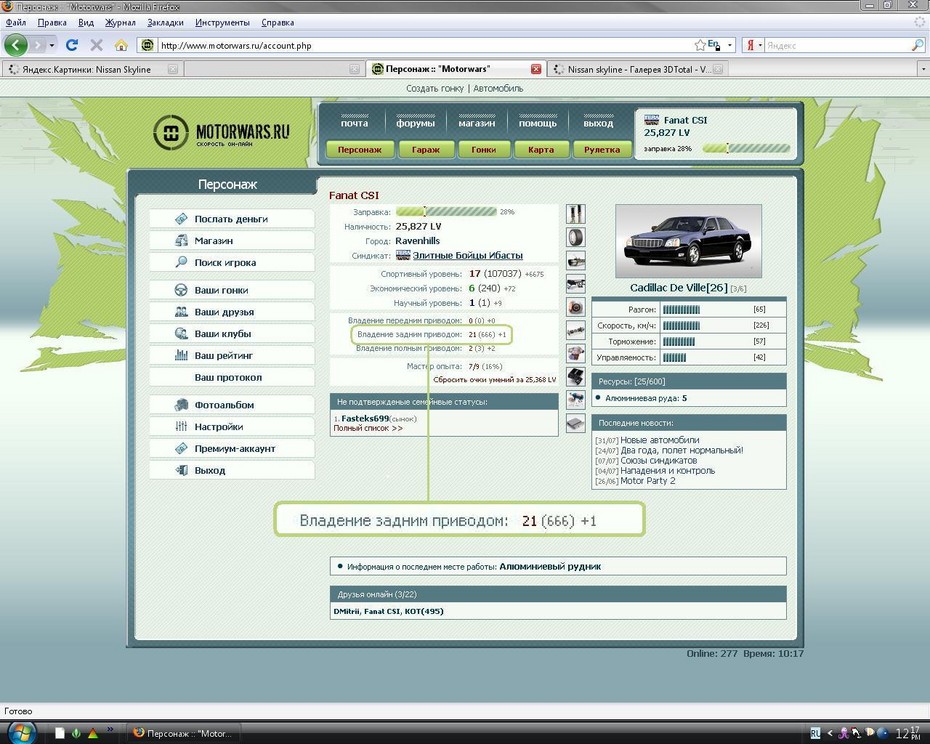Image resolution: width=930 pixels, height=744 pixels.
Task: Click the Ваш рейтинг chart icon
Action: tap(181, 355)
